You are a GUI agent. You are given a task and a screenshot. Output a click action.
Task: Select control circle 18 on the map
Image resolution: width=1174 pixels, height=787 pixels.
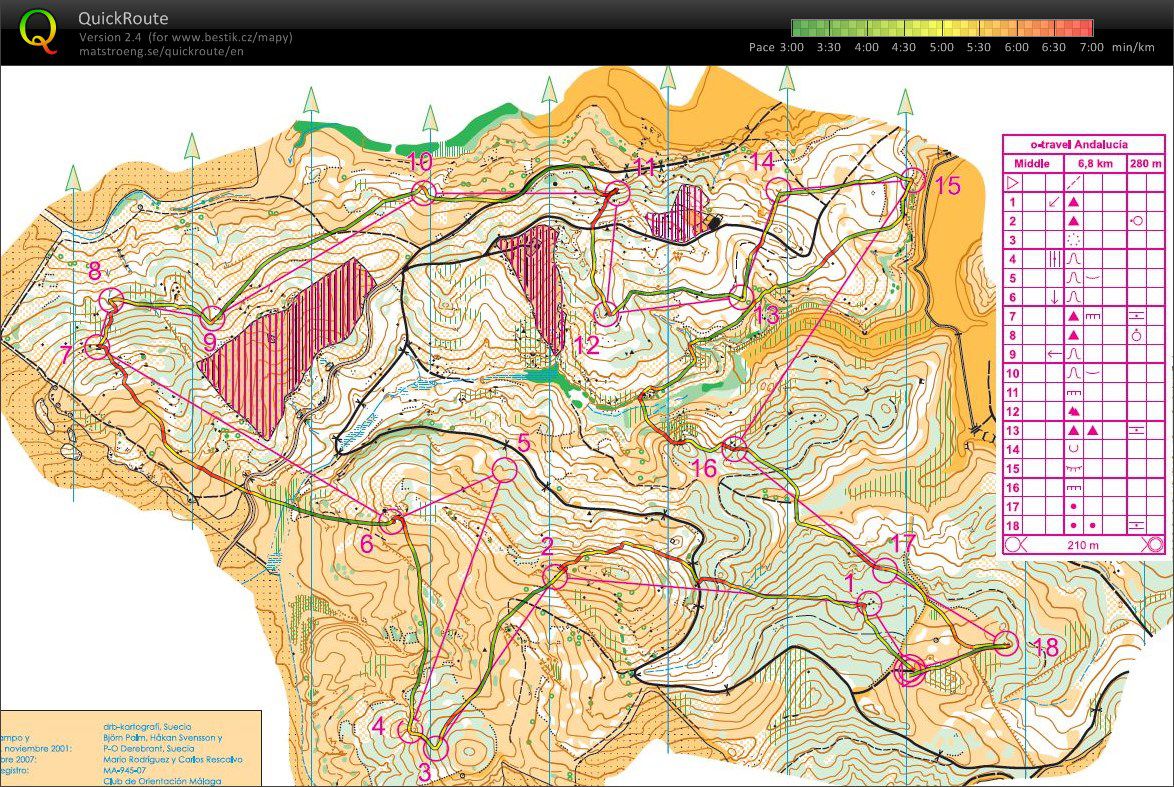coord(1006,643)
